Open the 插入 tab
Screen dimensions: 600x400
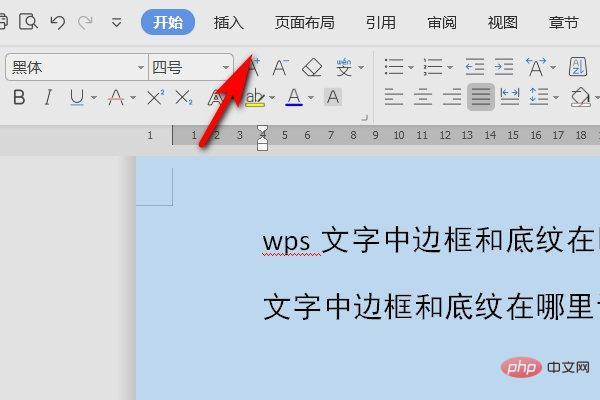pyautogui.click(x=228, y=23)
